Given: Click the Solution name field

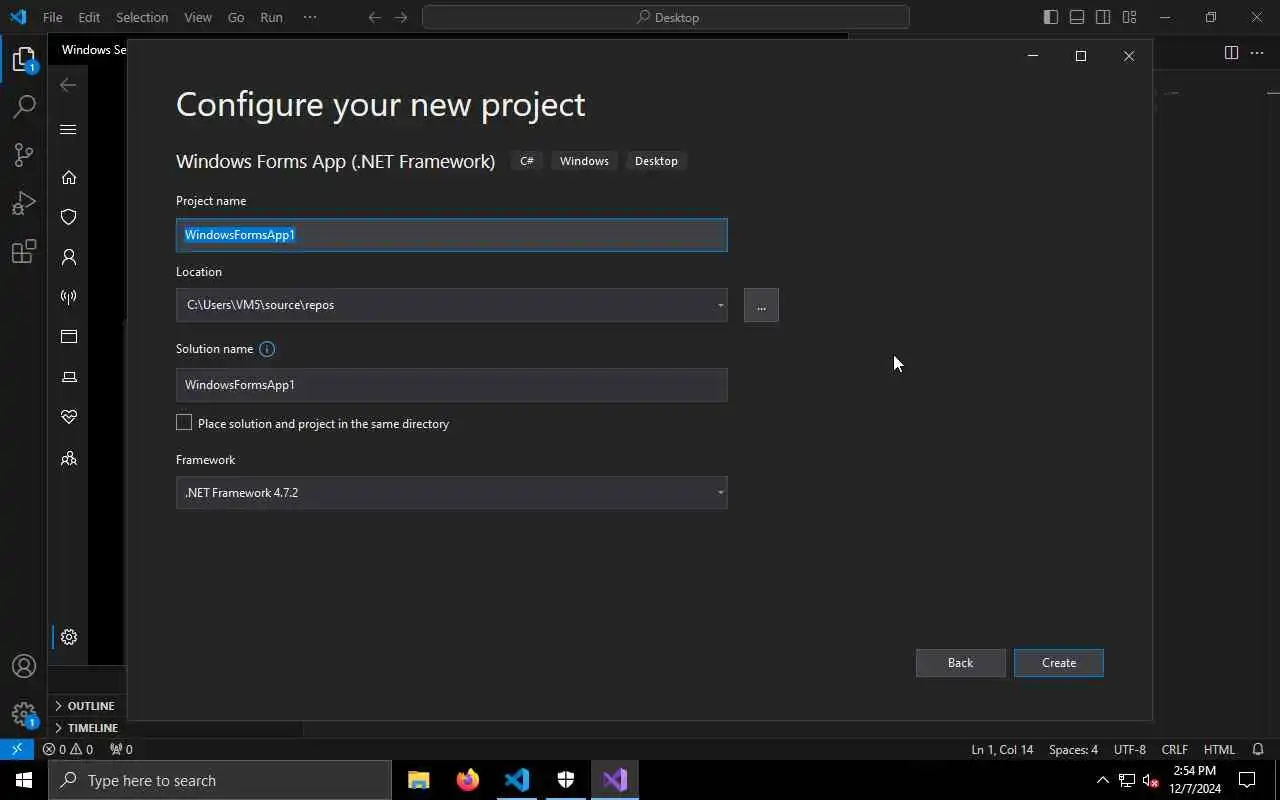Looking at the screenshot, I should coord(452,385).
